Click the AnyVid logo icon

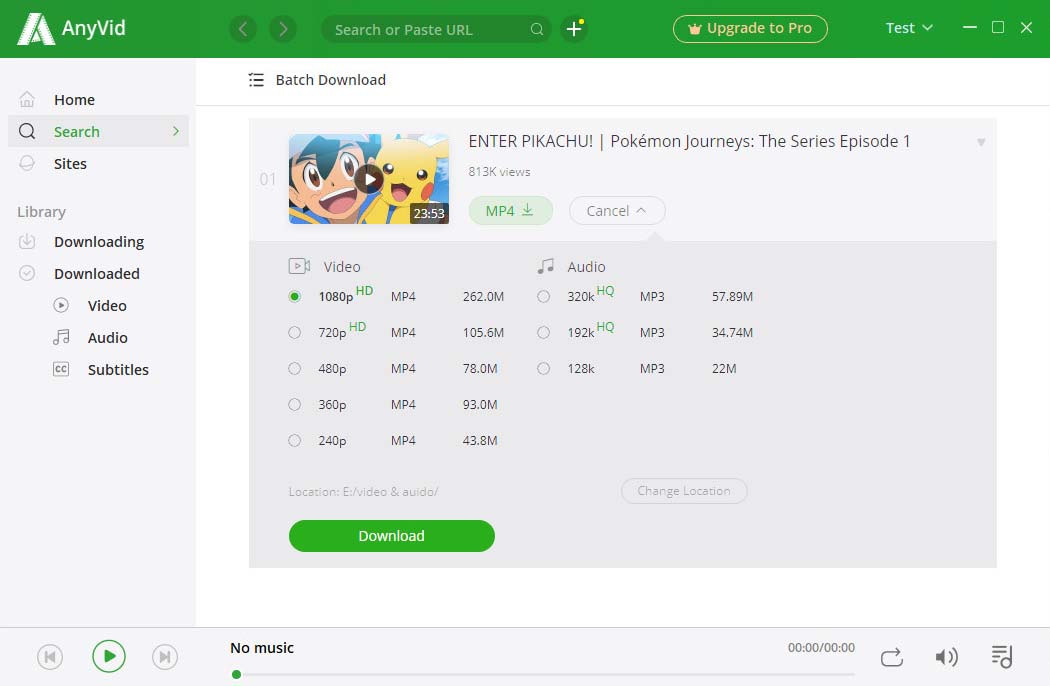point(35,29)
